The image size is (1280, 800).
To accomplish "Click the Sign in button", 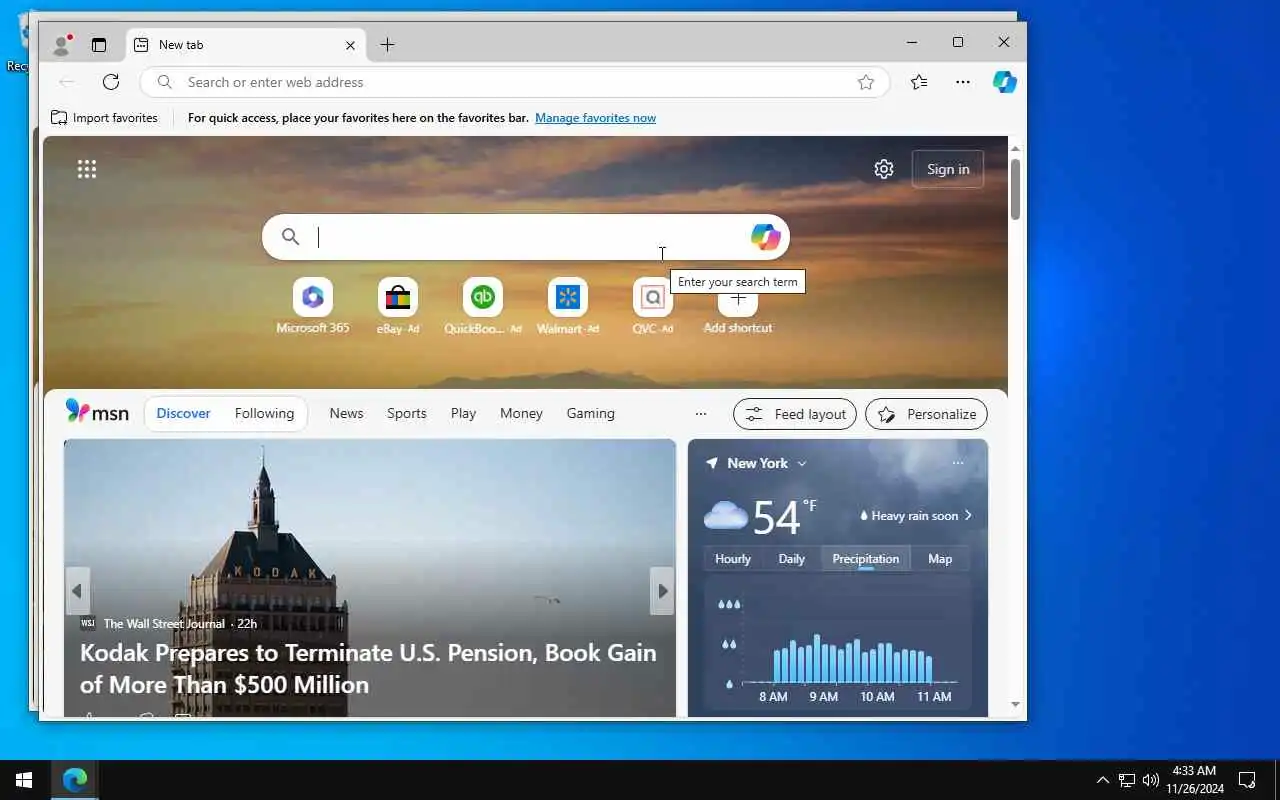I will (948, 169).
